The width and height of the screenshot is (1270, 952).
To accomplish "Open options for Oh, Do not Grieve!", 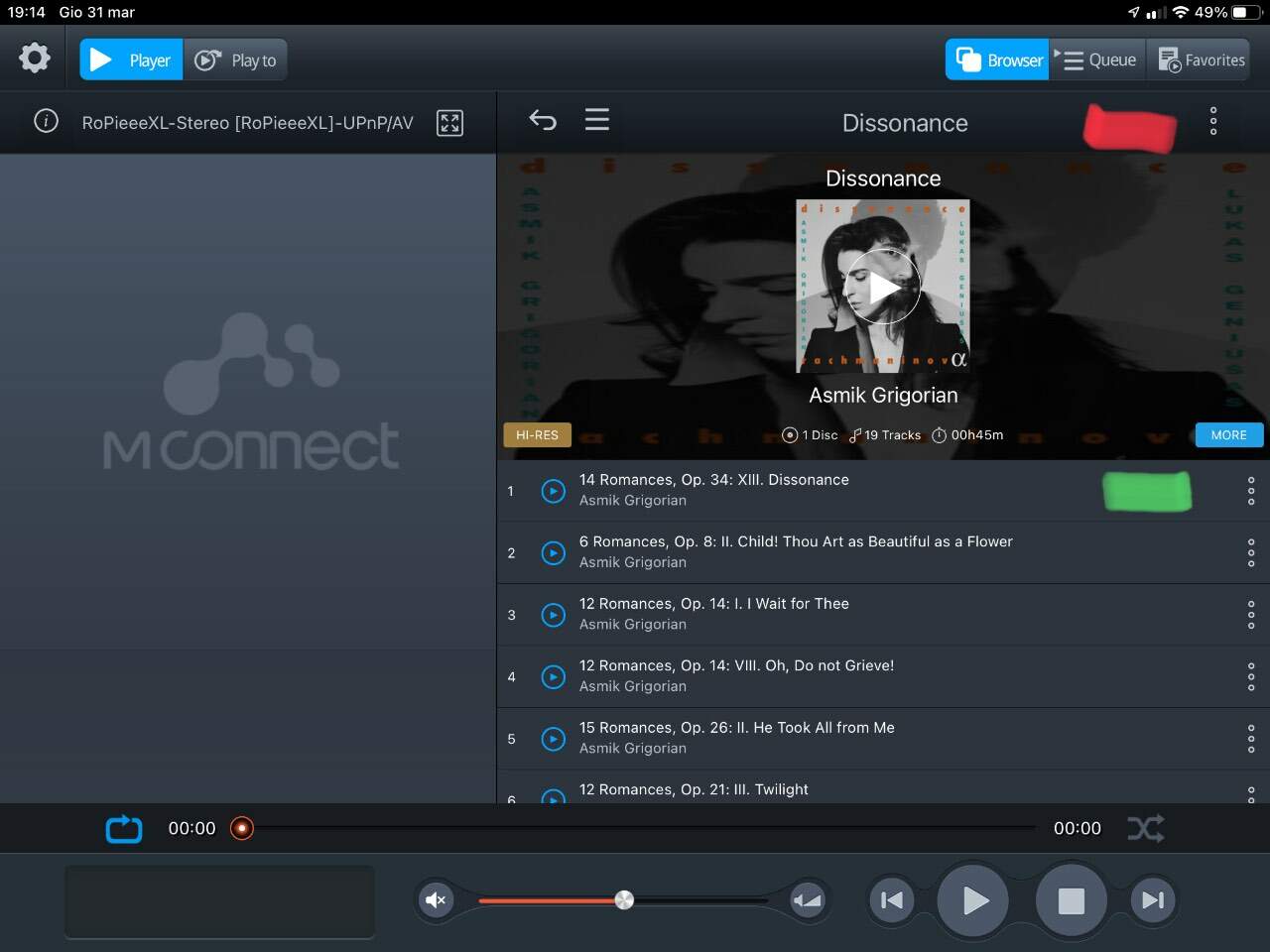I will (x=1251, y=677).
